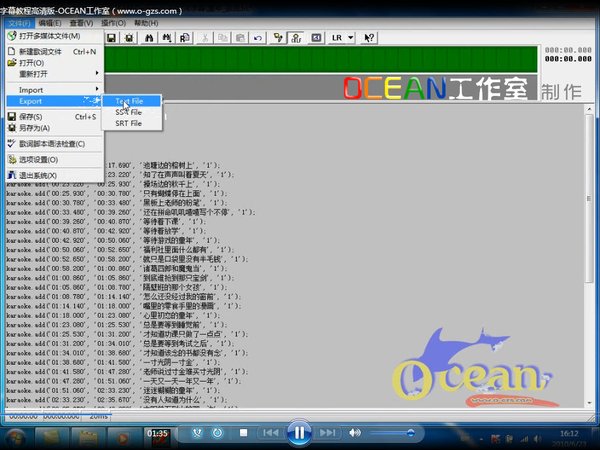Click the undo arrow toolbar icon
The image size is (600, 450).
[259, 38]
